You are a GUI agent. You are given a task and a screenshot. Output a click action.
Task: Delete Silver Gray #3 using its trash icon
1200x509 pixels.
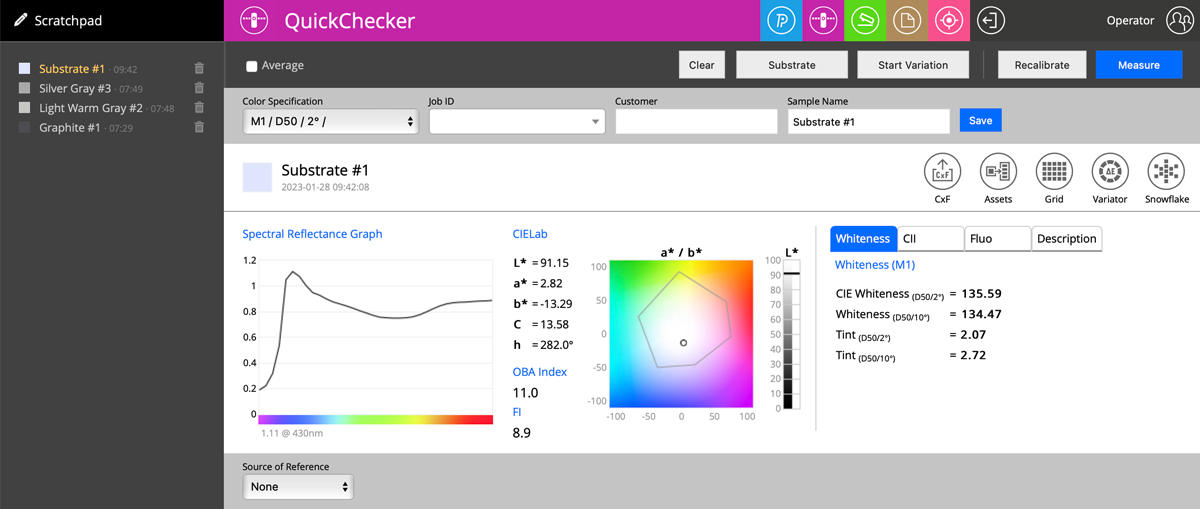(x=199, y=88)
